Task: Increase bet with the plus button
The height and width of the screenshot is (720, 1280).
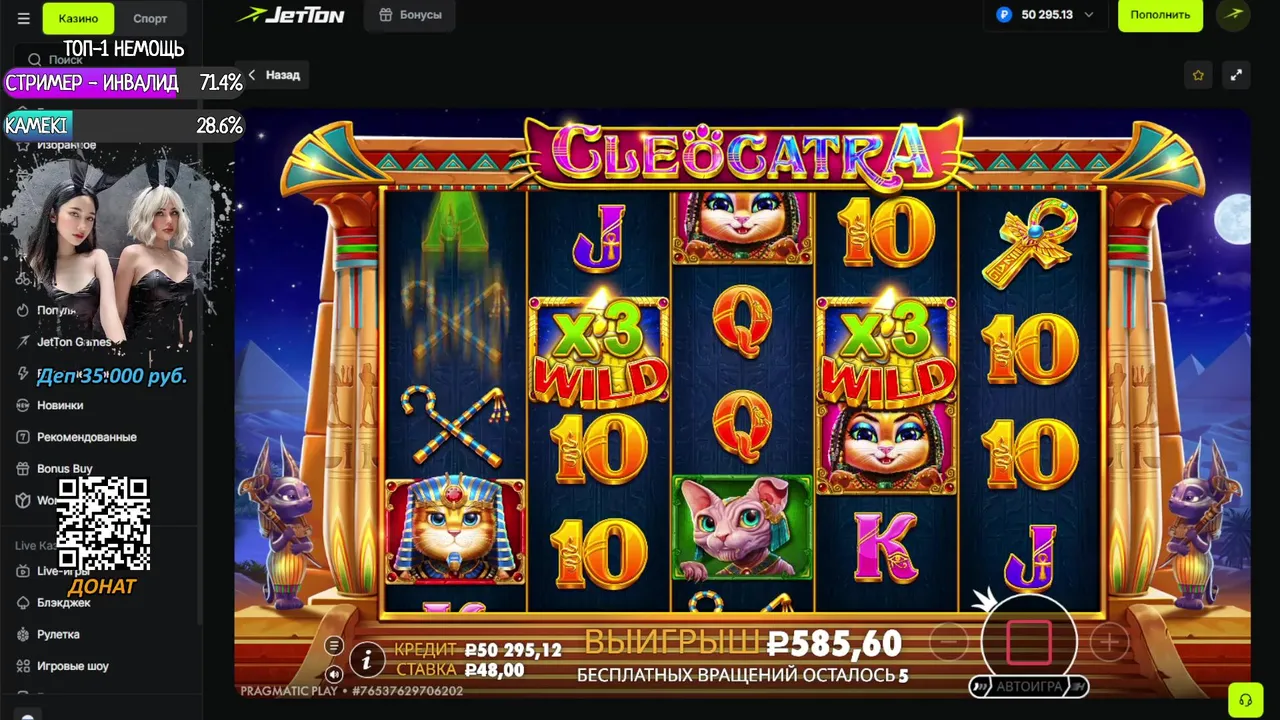Action: pyautogui.click(x=1109, y=641)
